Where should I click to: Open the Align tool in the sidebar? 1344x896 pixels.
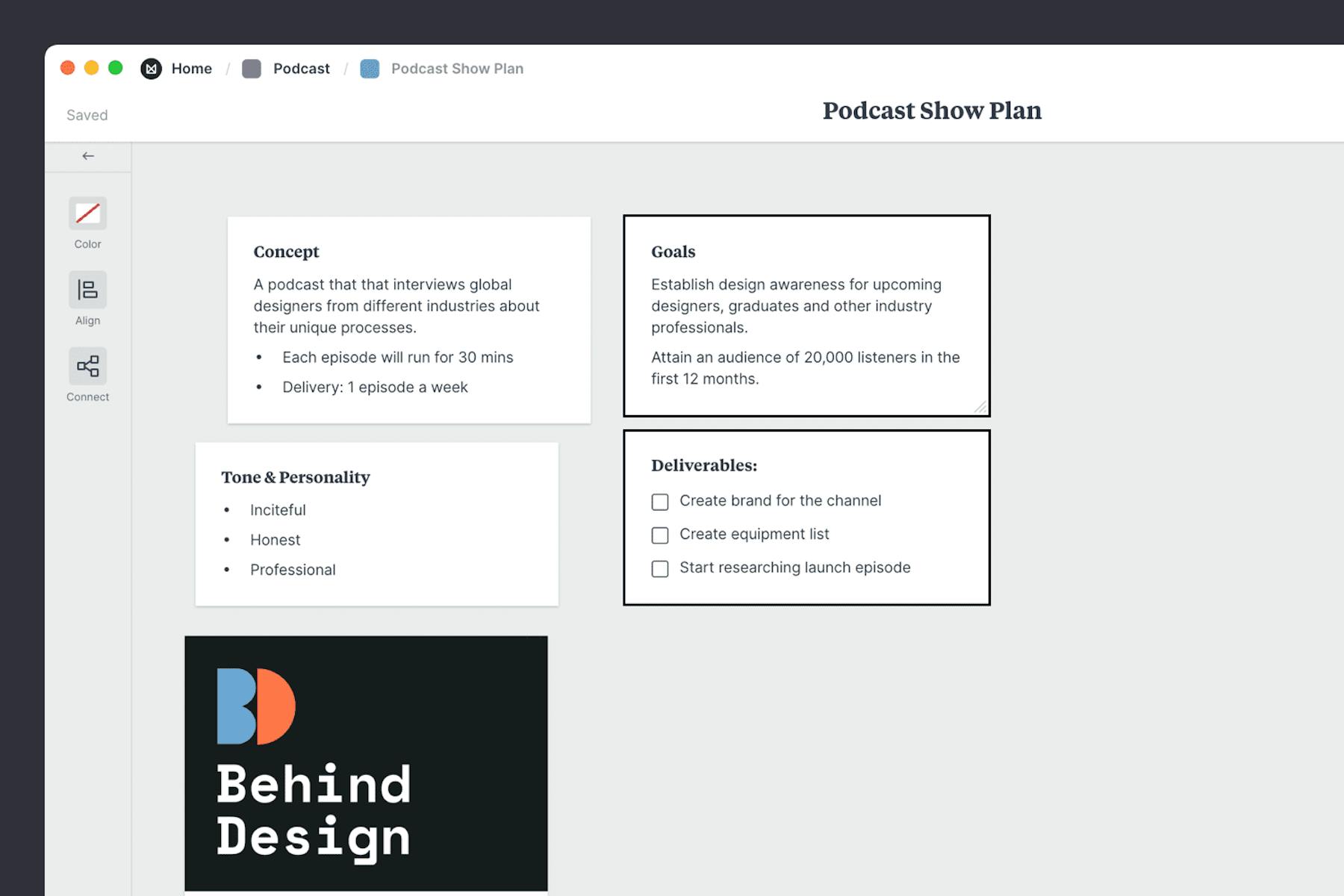[x=88, y=299]
